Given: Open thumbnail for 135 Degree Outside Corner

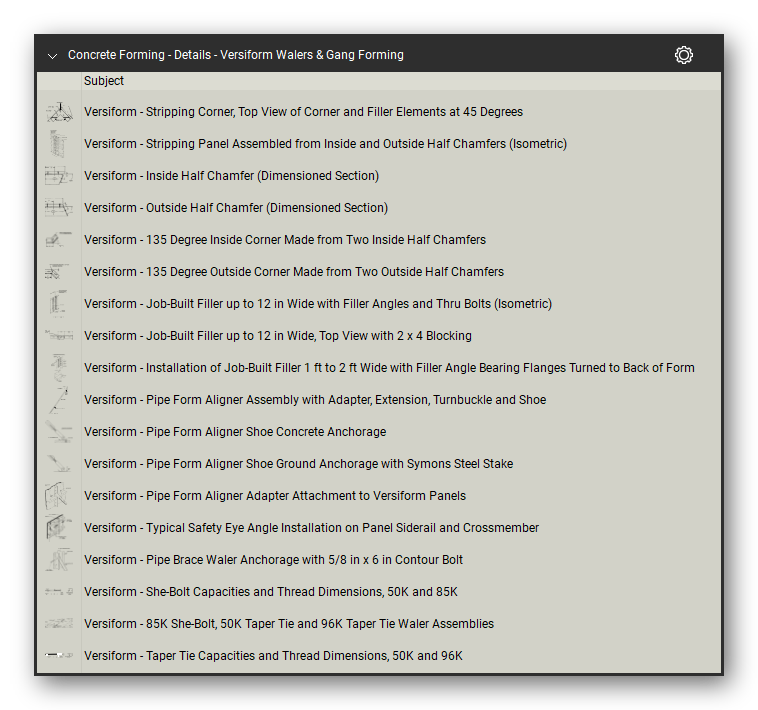Looking at the screenshot, I should coord(59,271).
